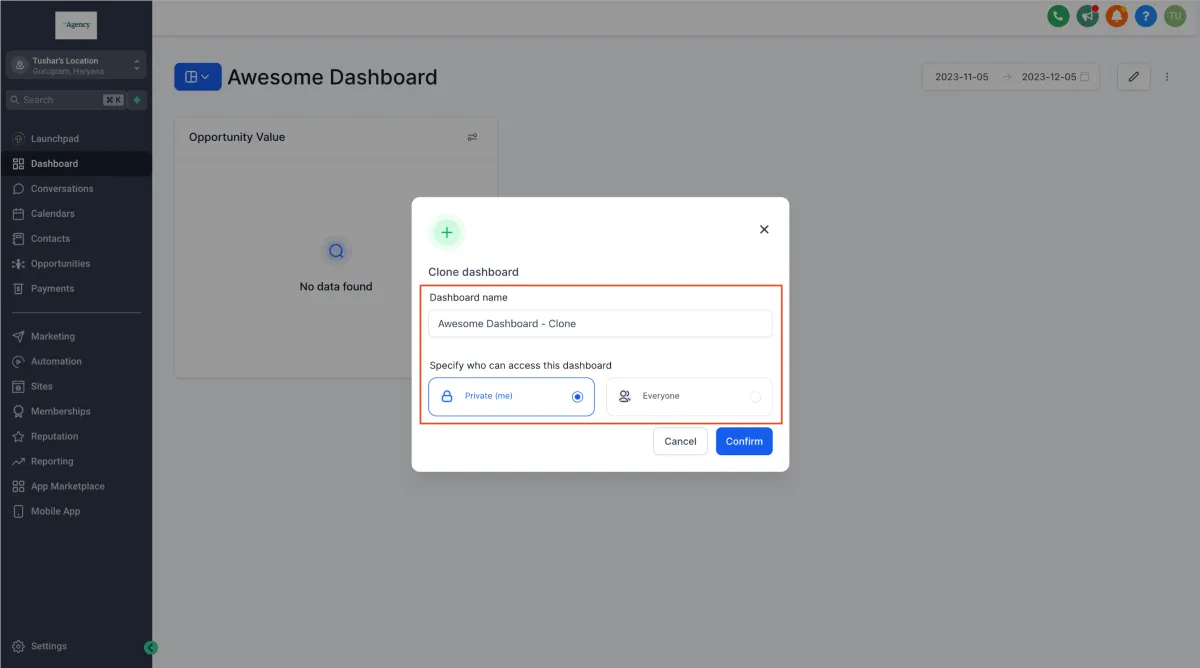The height and width of the screenshot is (668, 1200).
Task: Open Automation in sidebar
Action: pos(76,362)
